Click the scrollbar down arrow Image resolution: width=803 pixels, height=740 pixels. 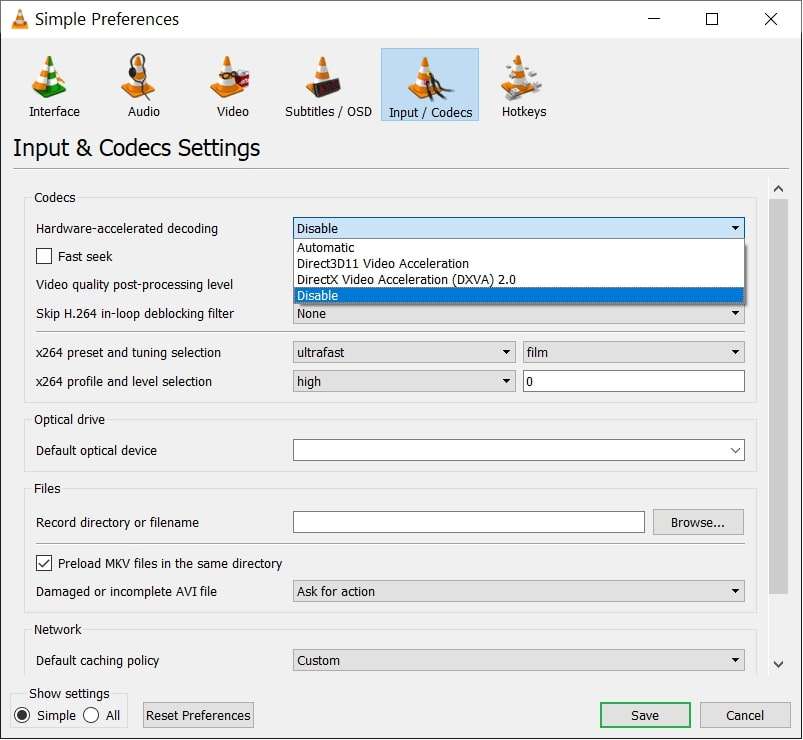click(x=778, y=664)
